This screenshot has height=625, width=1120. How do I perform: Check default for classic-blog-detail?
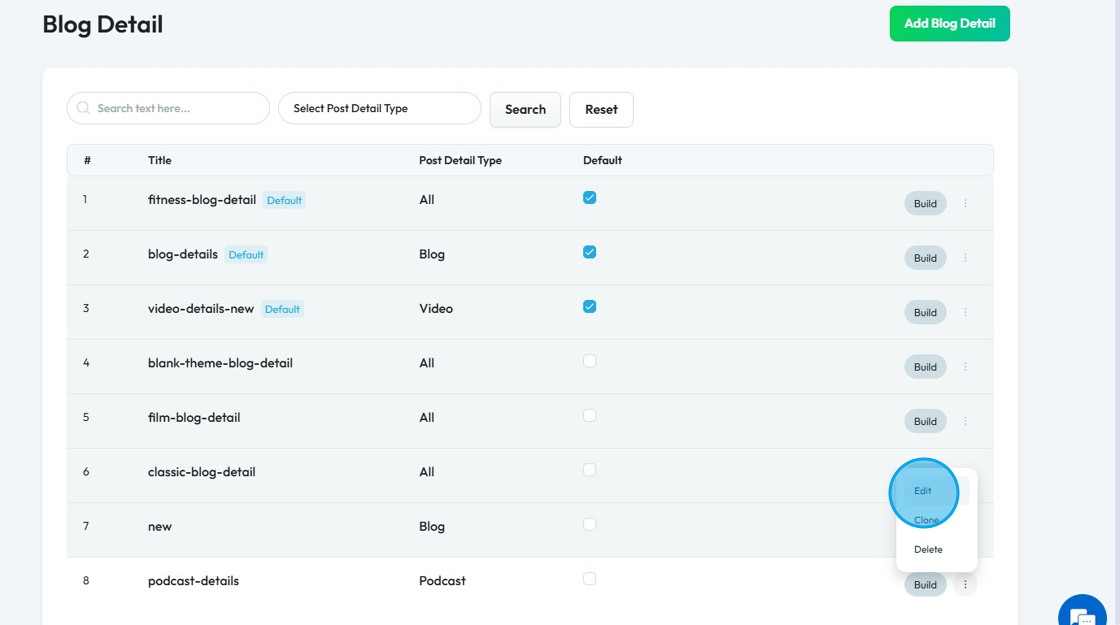589,470
